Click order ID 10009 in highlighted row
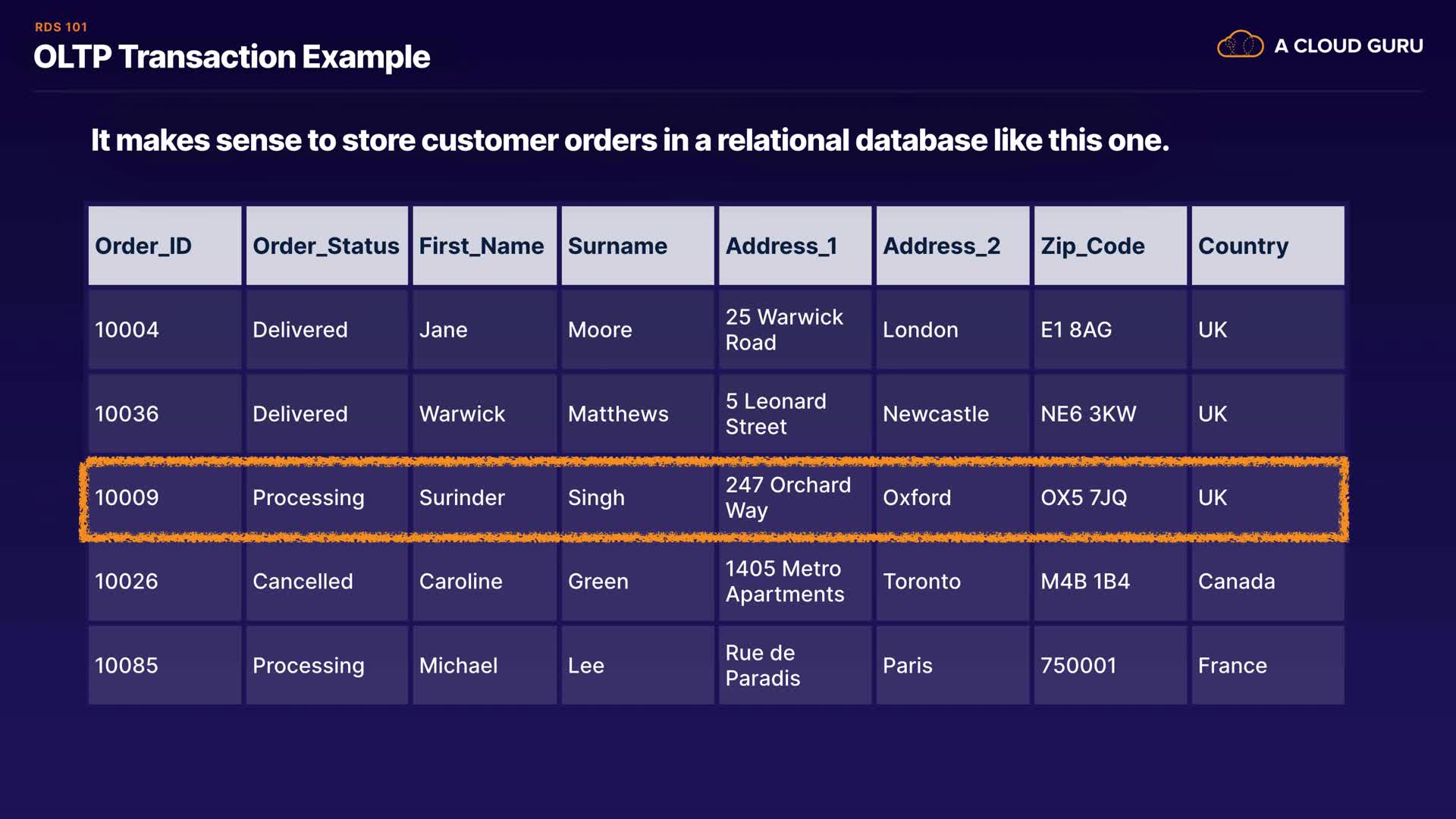The width and height of the screenshot is (1456, 819). 127,497
